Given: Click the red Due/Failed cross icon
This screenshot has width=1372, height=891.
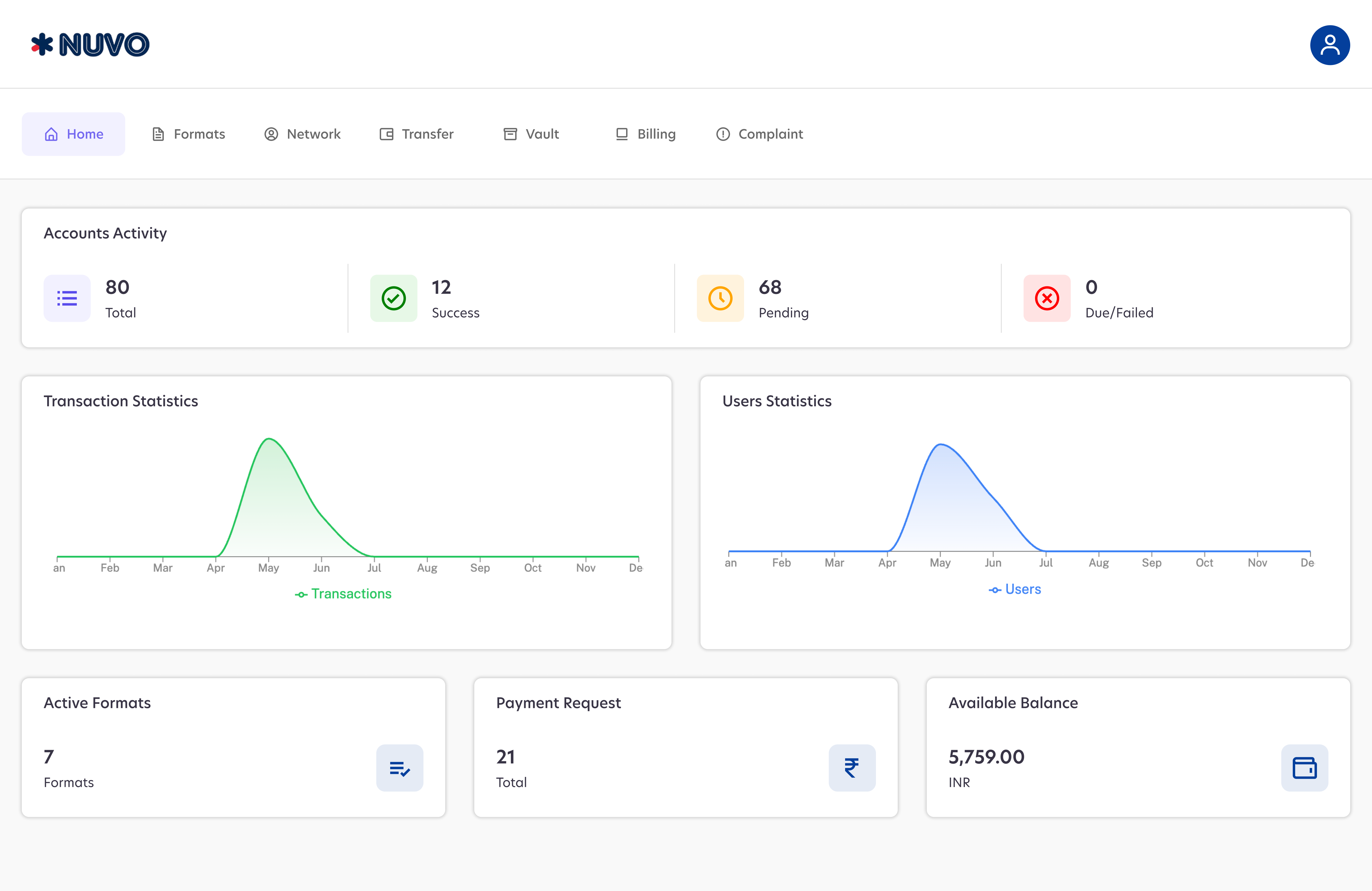Looking at the screenshot, I should tap(1047, 299).
